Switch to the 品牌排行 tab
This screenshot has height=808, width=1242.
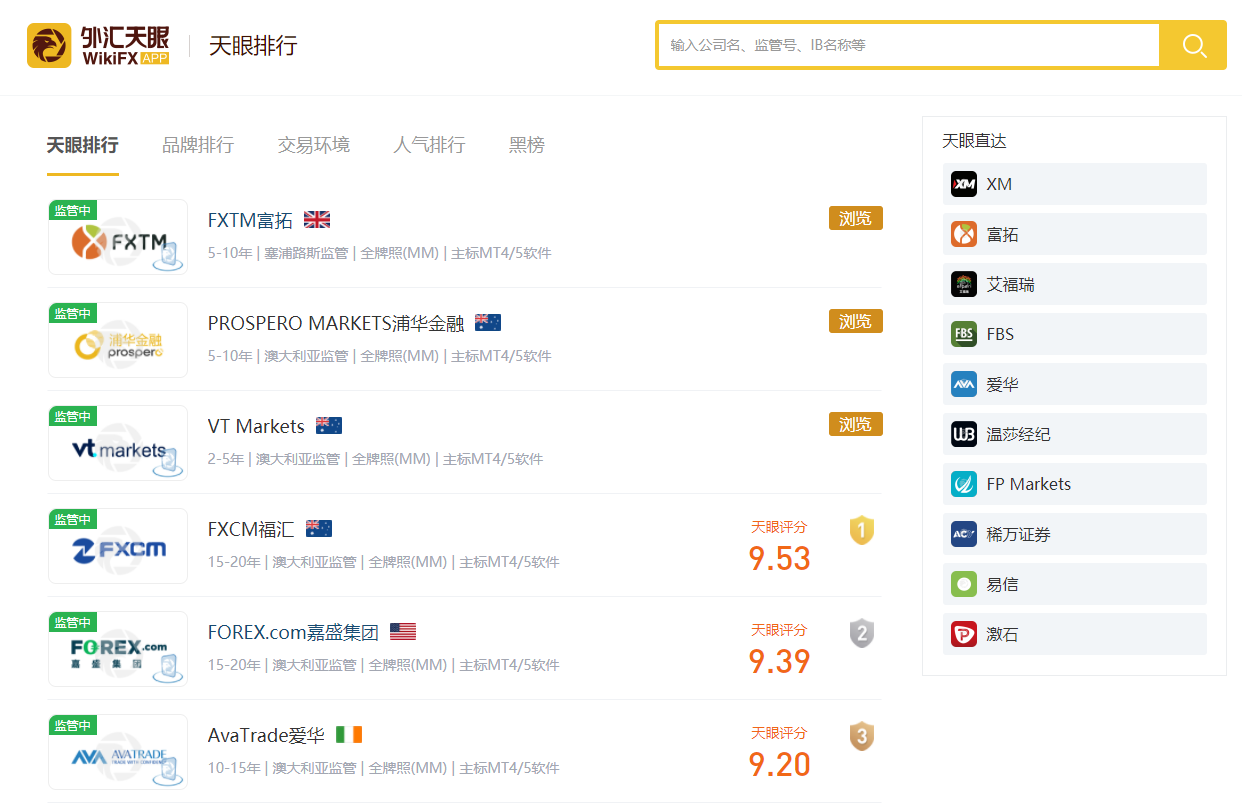pyautogui.click(x=198, y=145)
